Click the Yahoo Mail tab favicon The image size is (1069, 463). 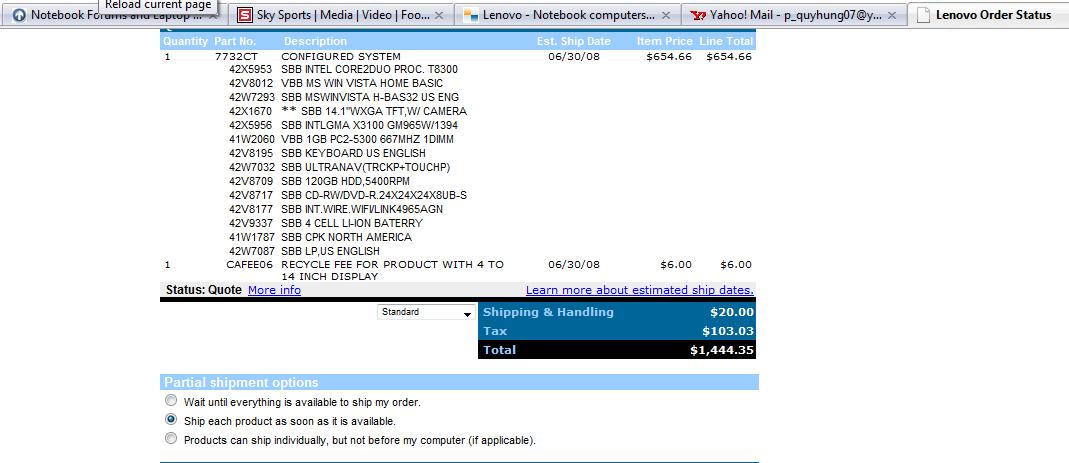click(x=697, y=15)
